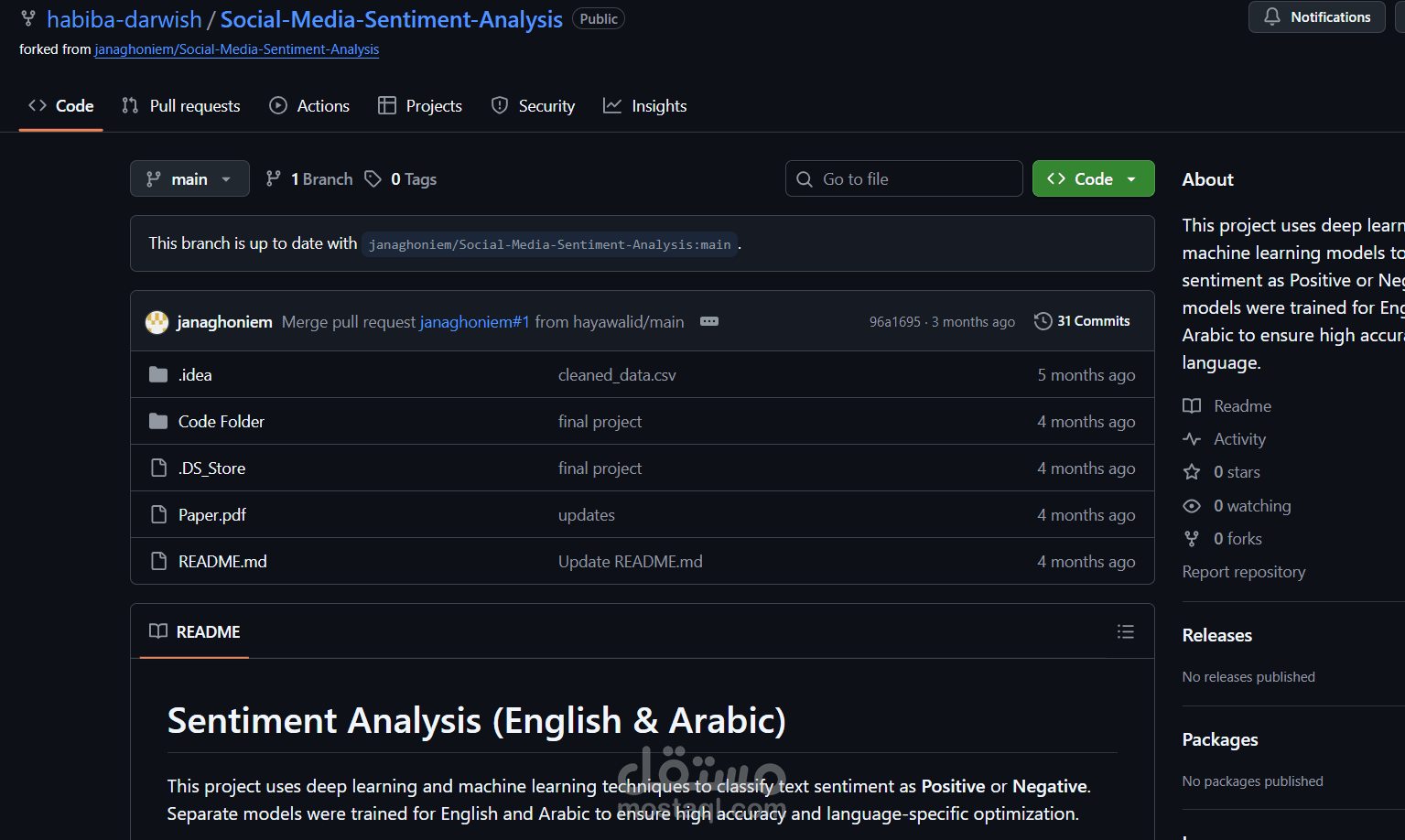Screen dimensions: 1405x840
Task: Click the book icon beside Readme
Action: click(x=1192, y=406)
